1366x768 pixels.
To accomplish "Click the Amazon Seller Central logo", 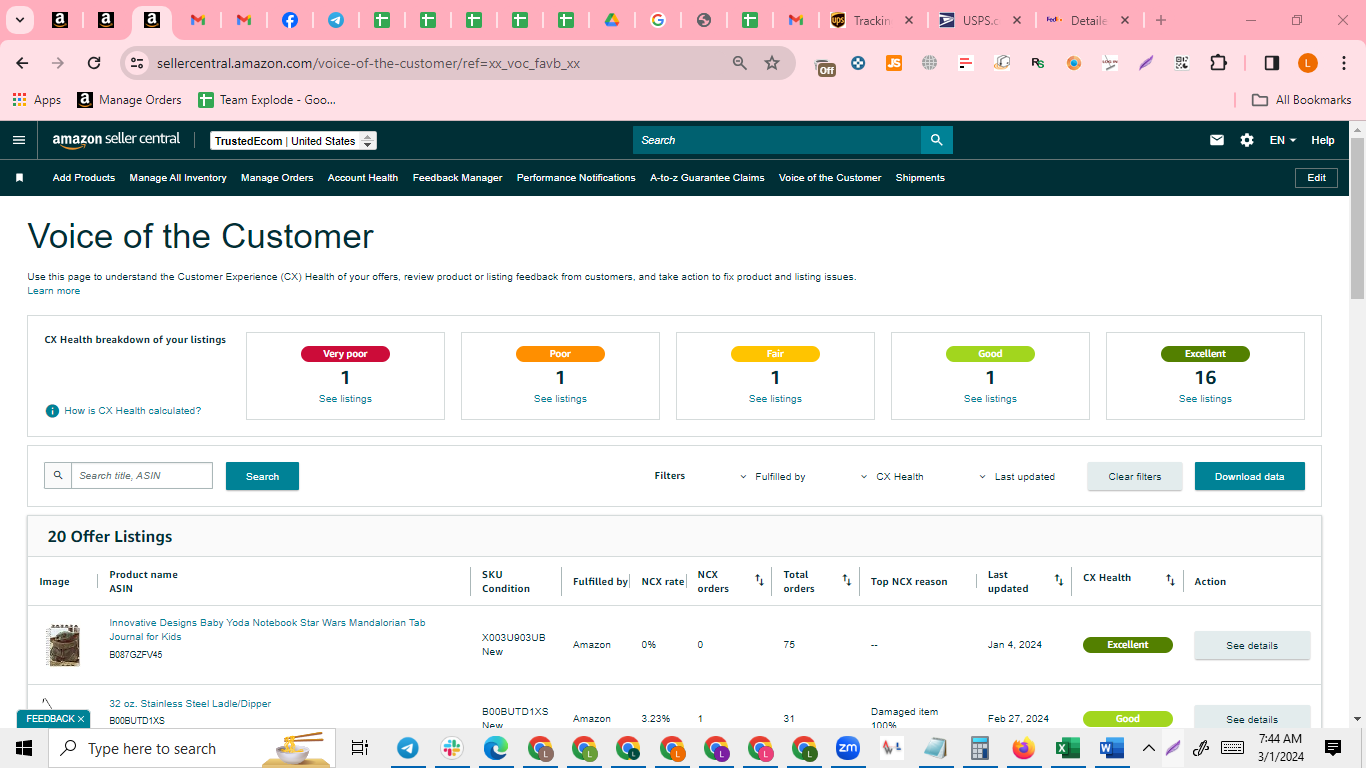I will pyautogui.click(x=116, y=140).
